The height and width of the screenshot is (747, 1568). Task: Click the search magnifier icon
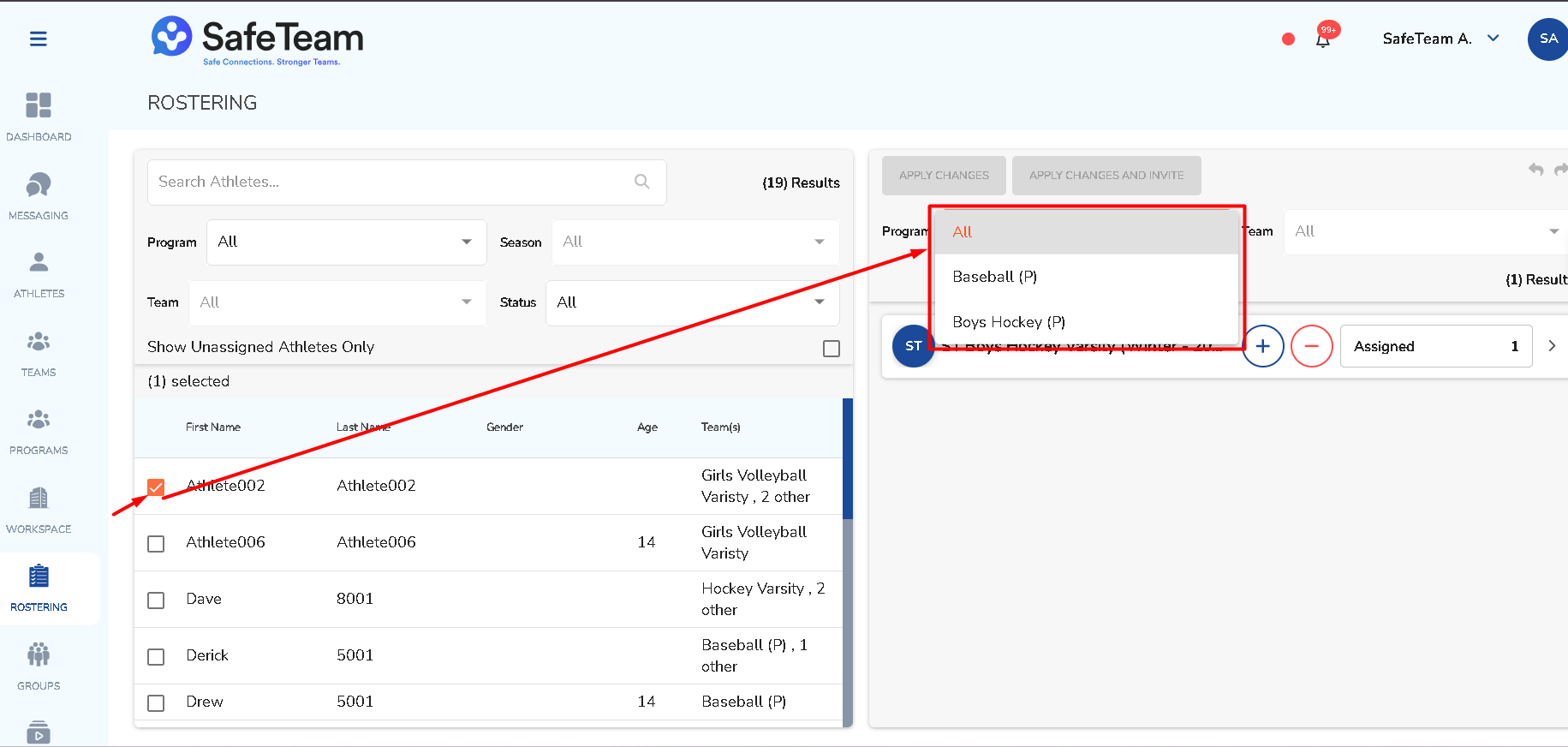pyautogui.click(x=641, y=182)
